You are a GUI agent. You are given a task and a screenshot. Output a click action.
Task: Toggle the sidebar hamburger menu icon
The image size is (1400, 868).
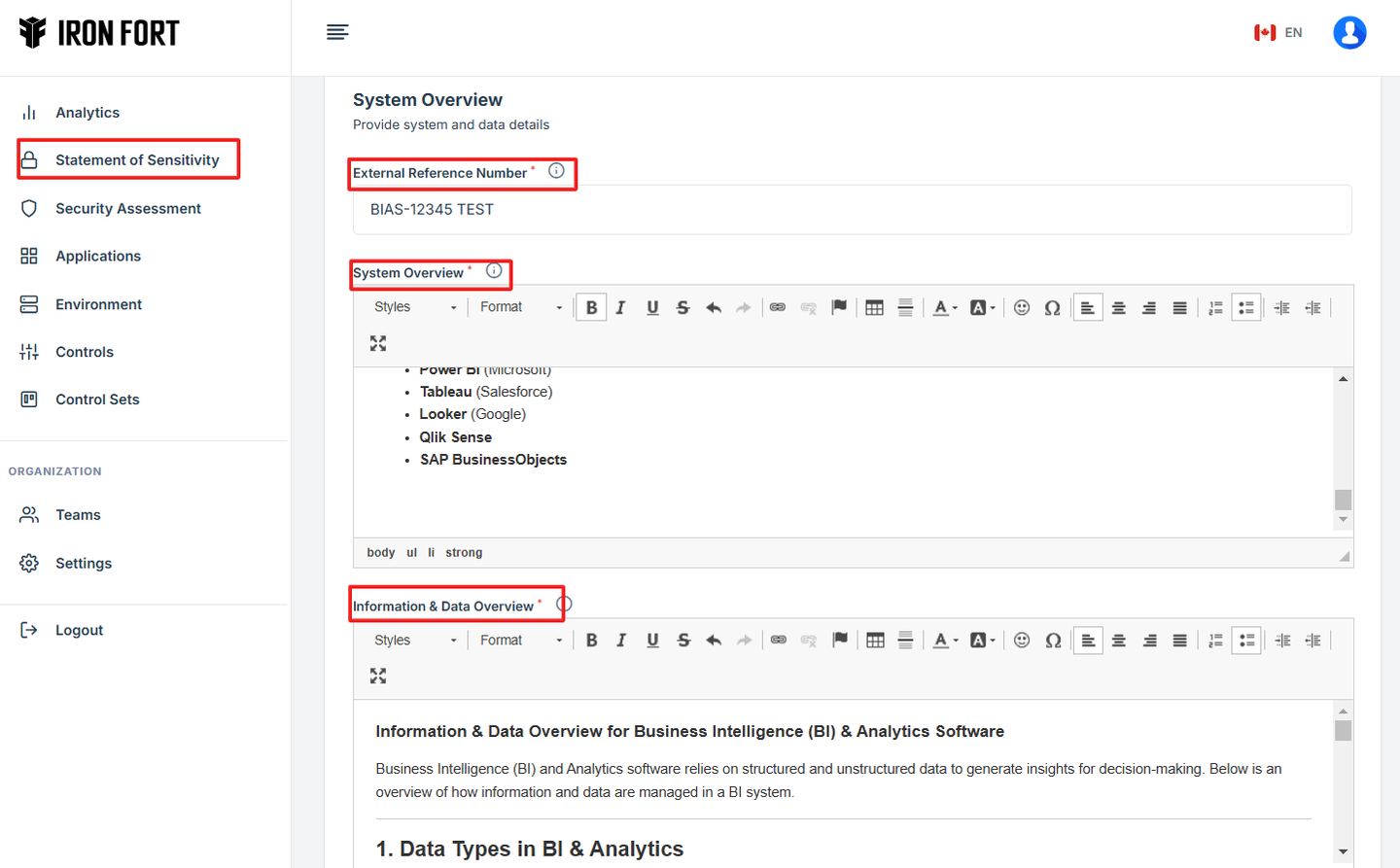(x=337, y=32)
